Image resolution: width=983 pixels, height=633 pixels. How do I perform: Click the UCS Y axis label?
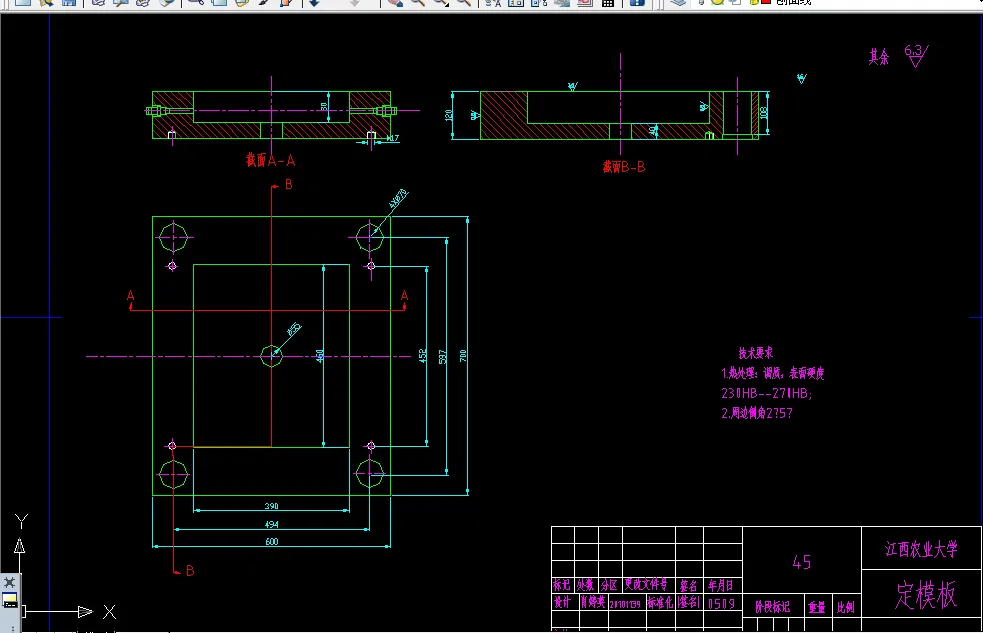[x=21, y=521]
